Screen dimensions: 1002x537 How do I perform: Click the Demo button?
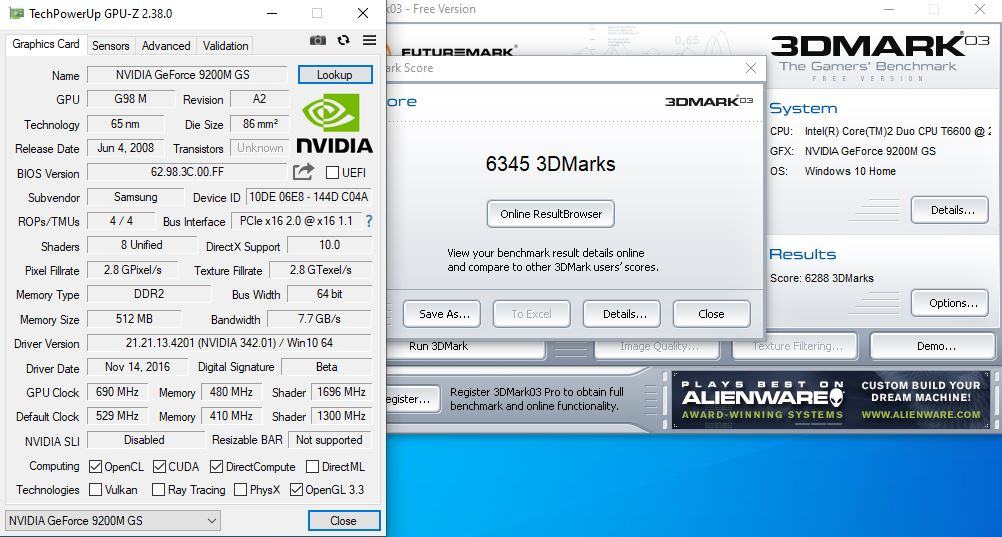(934, 346)
